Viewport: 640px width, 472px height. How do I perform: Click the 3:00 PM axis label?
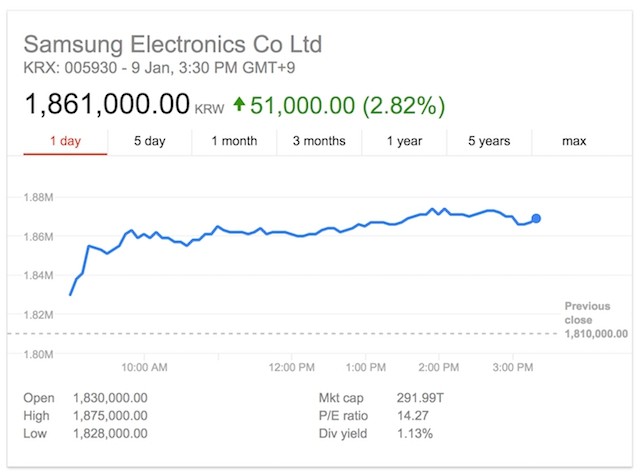pyautogui.click(x=513, y=367)
